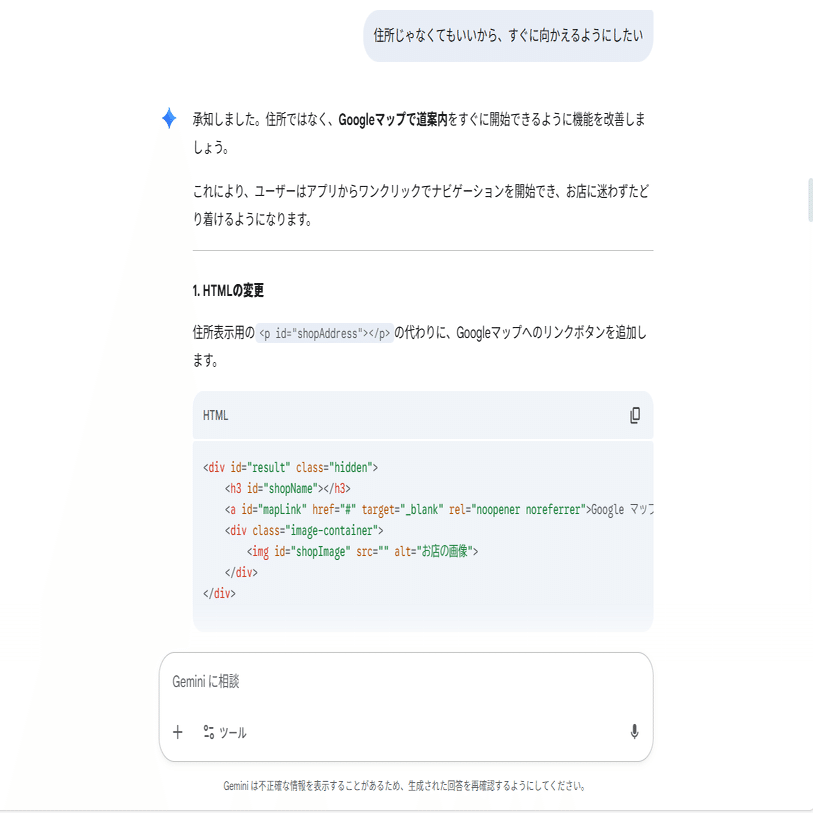
Task: Click the plus attach icon
Action: pos(178,732)
